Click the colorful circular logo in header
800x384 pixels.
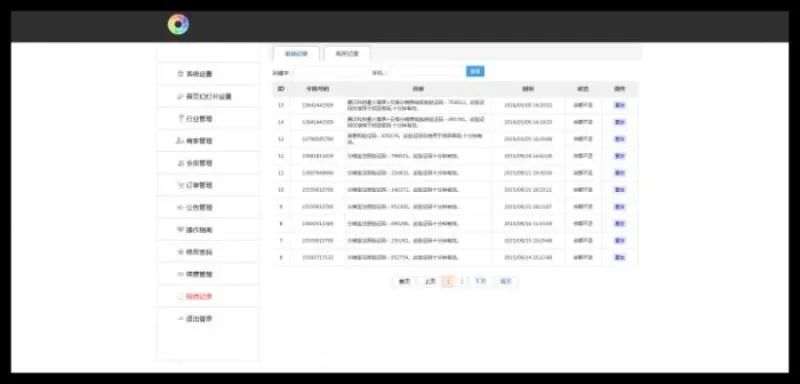pyautogui.click(x=178, y=24)
